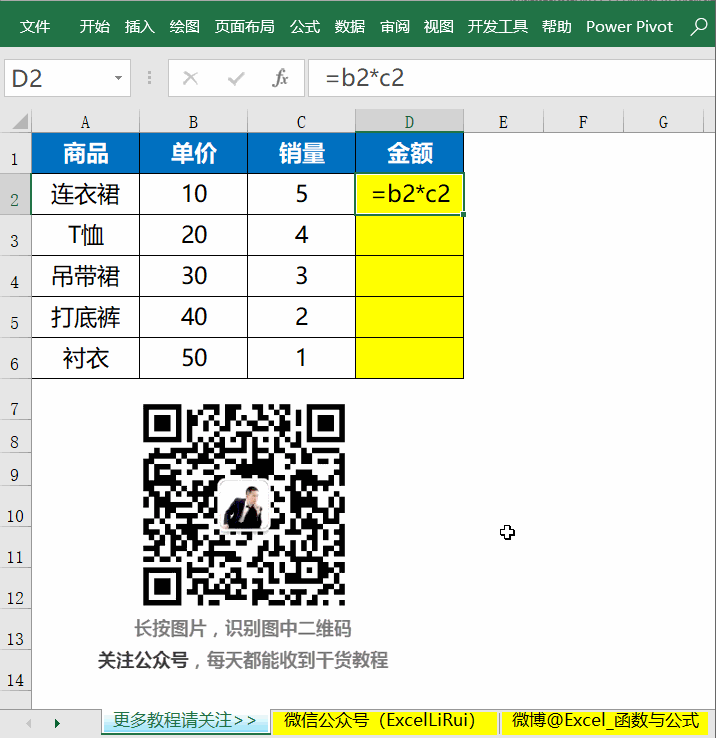The image size is (716, 738).
Task: Click the QR code image
Action: coord(244,504)
